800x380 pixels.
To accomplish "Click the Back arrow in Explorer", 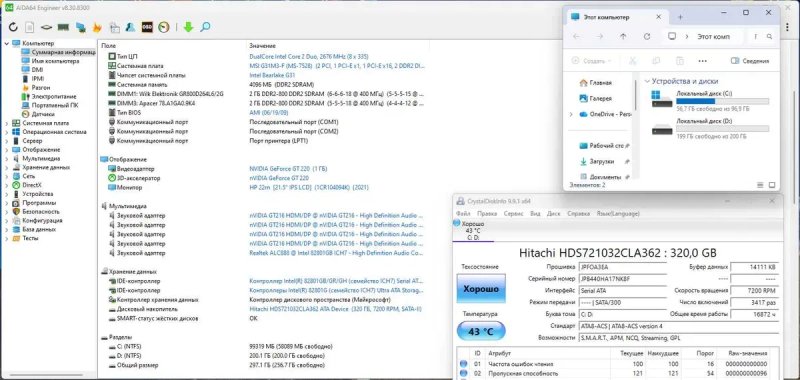I will coord(576,37).
